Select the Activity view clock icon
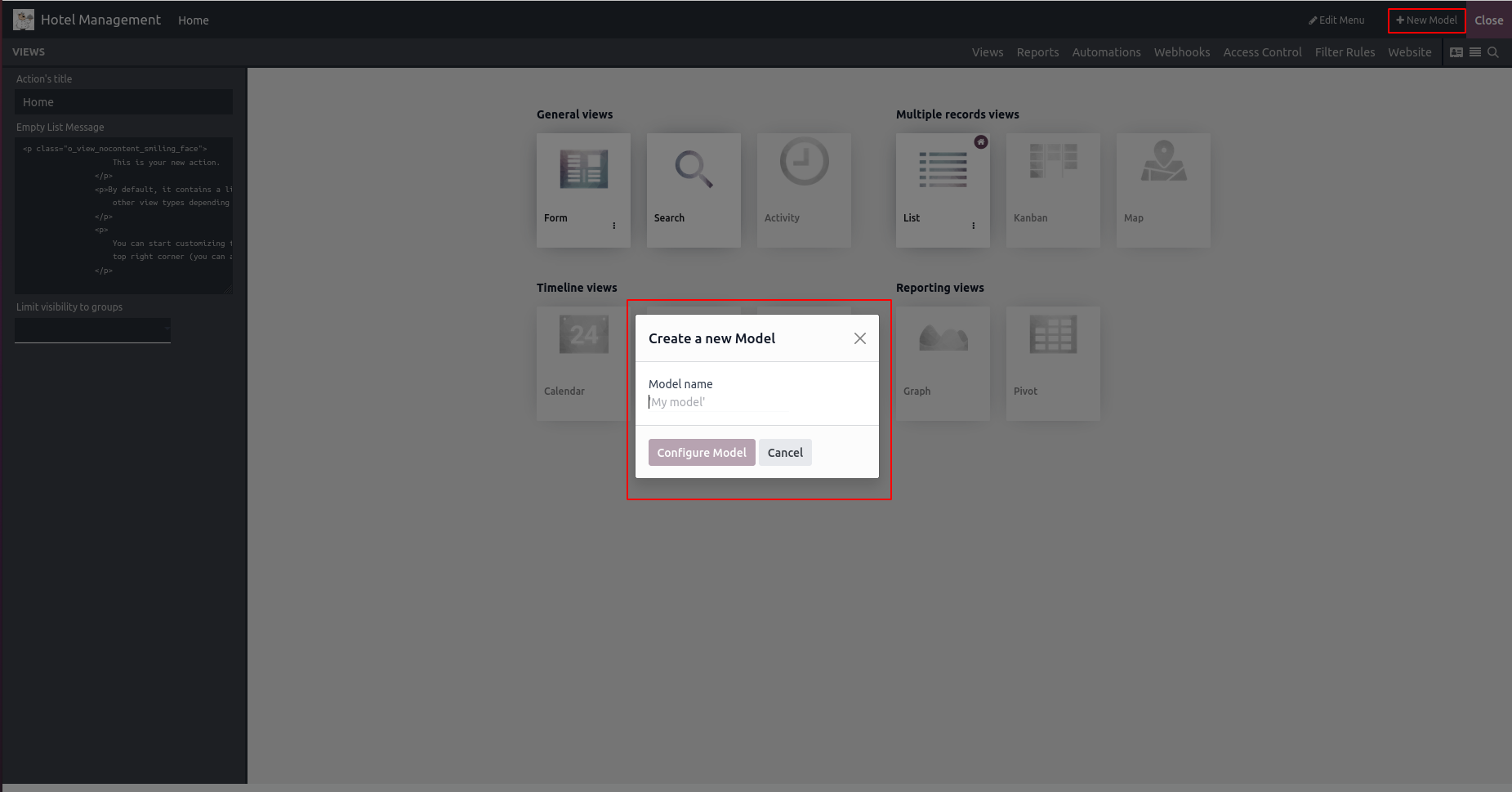The width and height of the screenshot is (1512, 792). coord(804,162)
